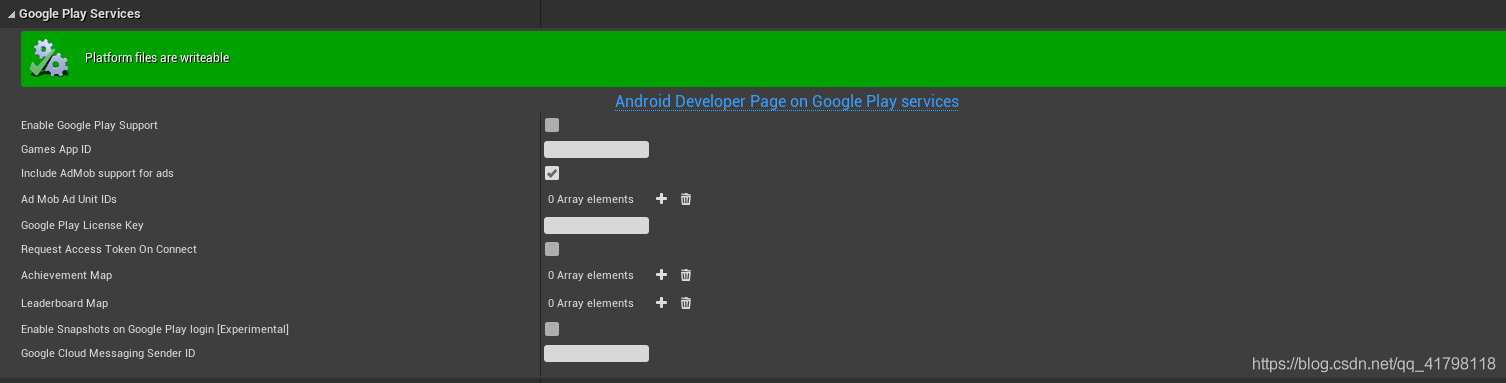The width and height of the screenshot is (1506, 383).
Task: Uncheck Include AdMob support for ads
Action: point(552,173)
